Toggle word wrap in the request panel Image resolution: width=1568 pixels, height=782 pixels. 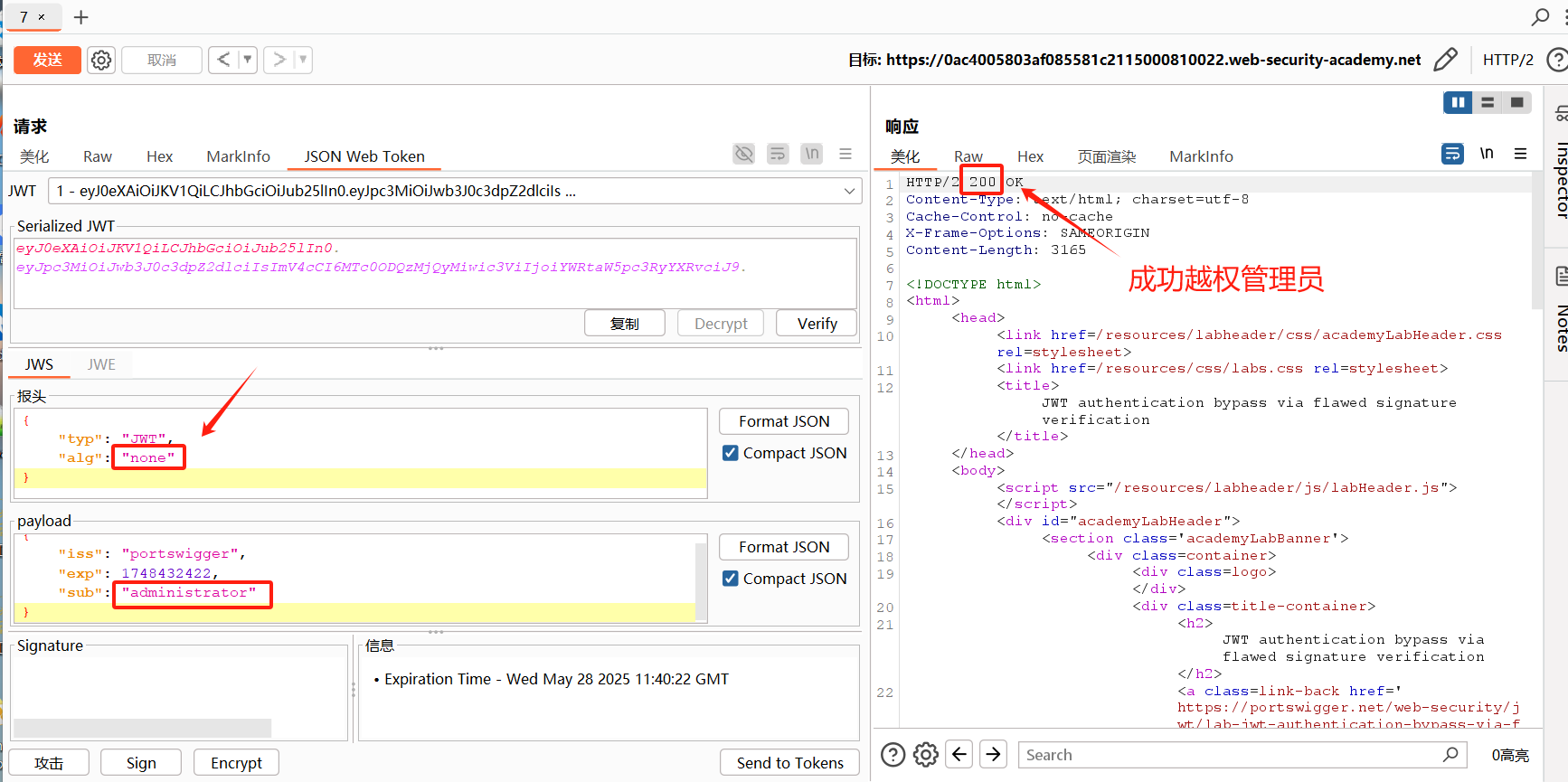tap(778, 154)
